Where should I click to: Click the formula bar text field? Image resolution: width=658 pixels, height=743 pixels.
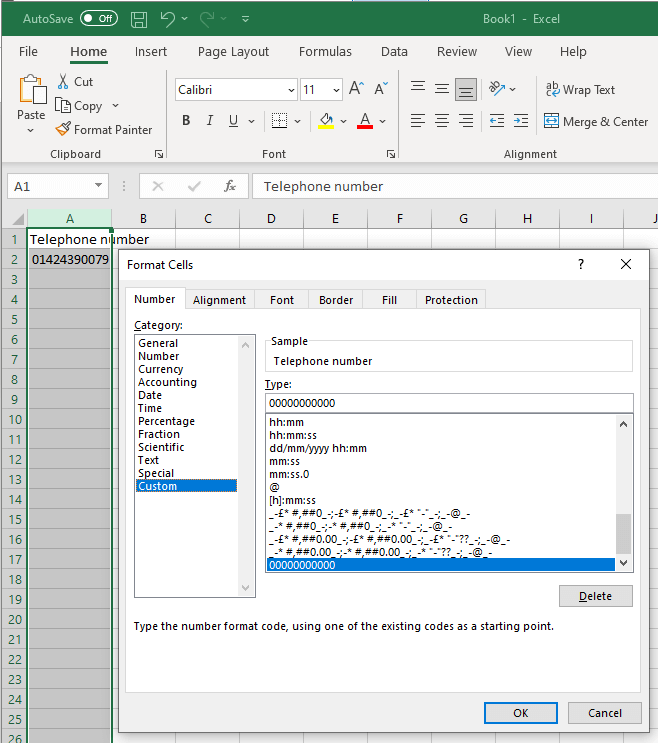pos(455,186)
